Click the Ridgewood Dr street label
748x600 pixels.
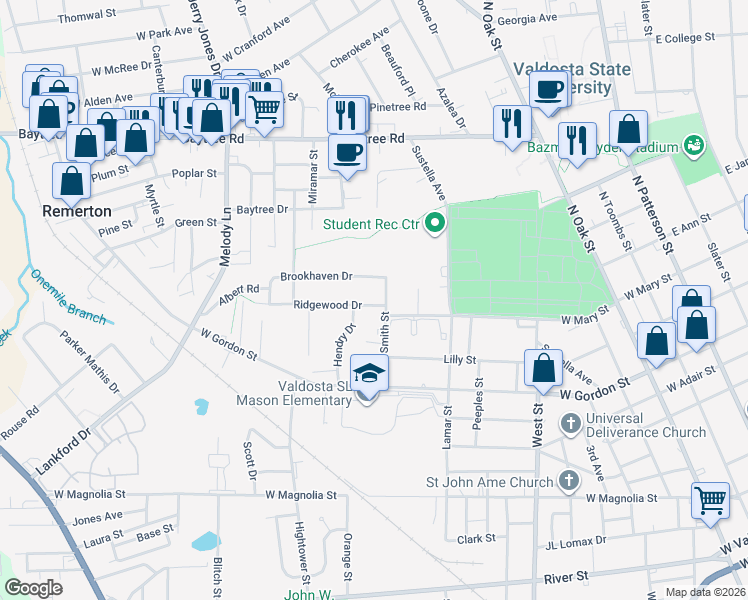coord(327,305)
